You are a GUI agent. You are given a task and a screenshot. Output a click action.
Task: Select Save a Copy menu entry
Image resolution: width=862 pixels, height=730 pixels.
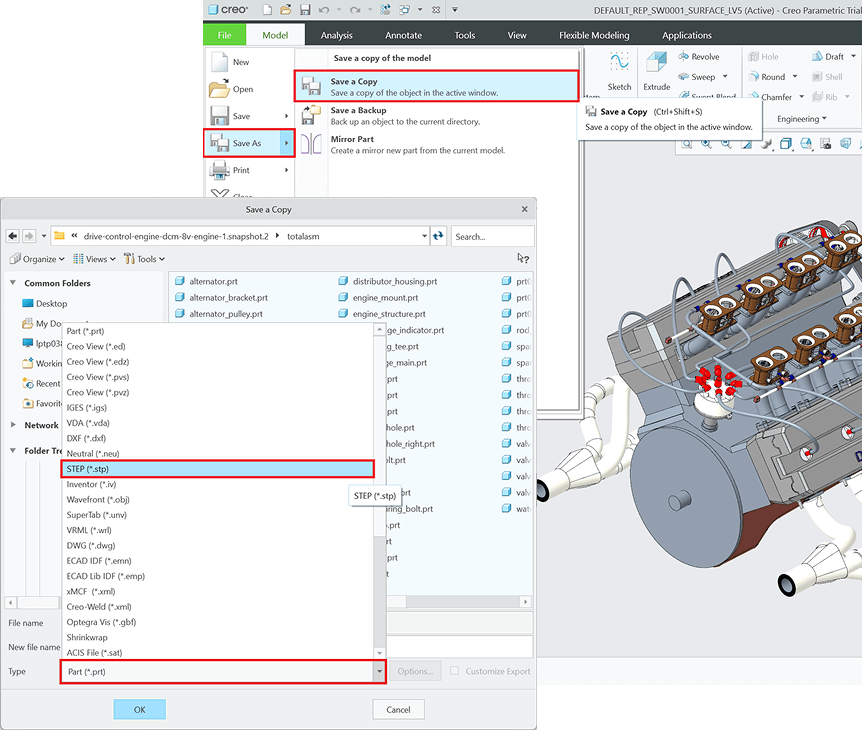436,86
